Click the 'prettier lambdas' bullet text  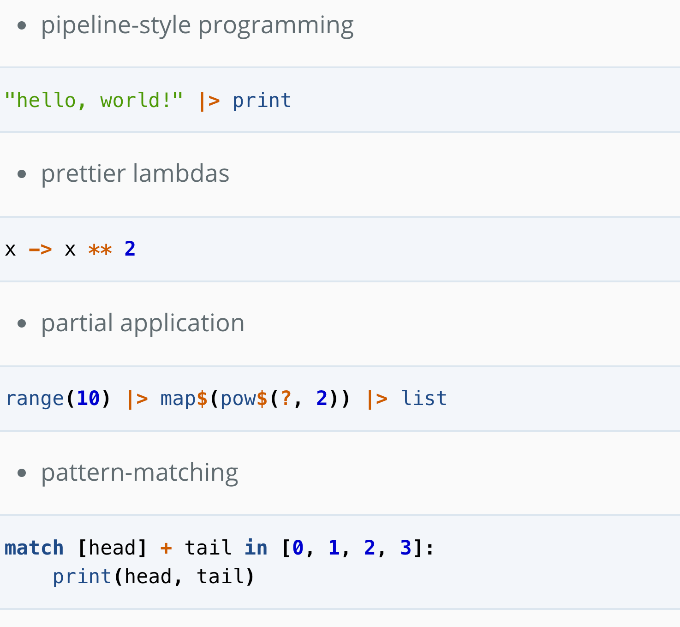pyautogui.click(x=135, y=174)
